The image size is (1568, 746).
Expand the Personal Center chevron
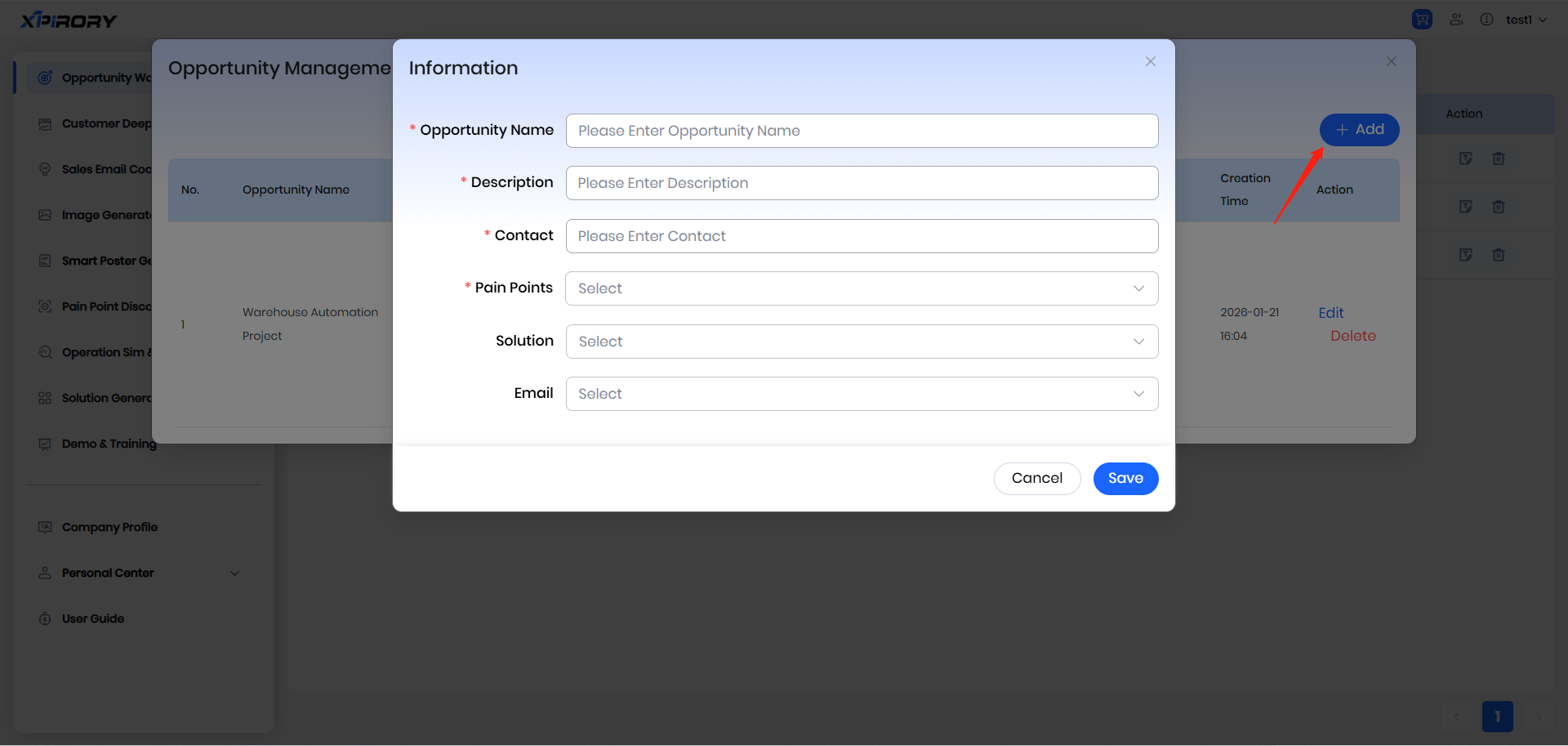coord(234,573)
